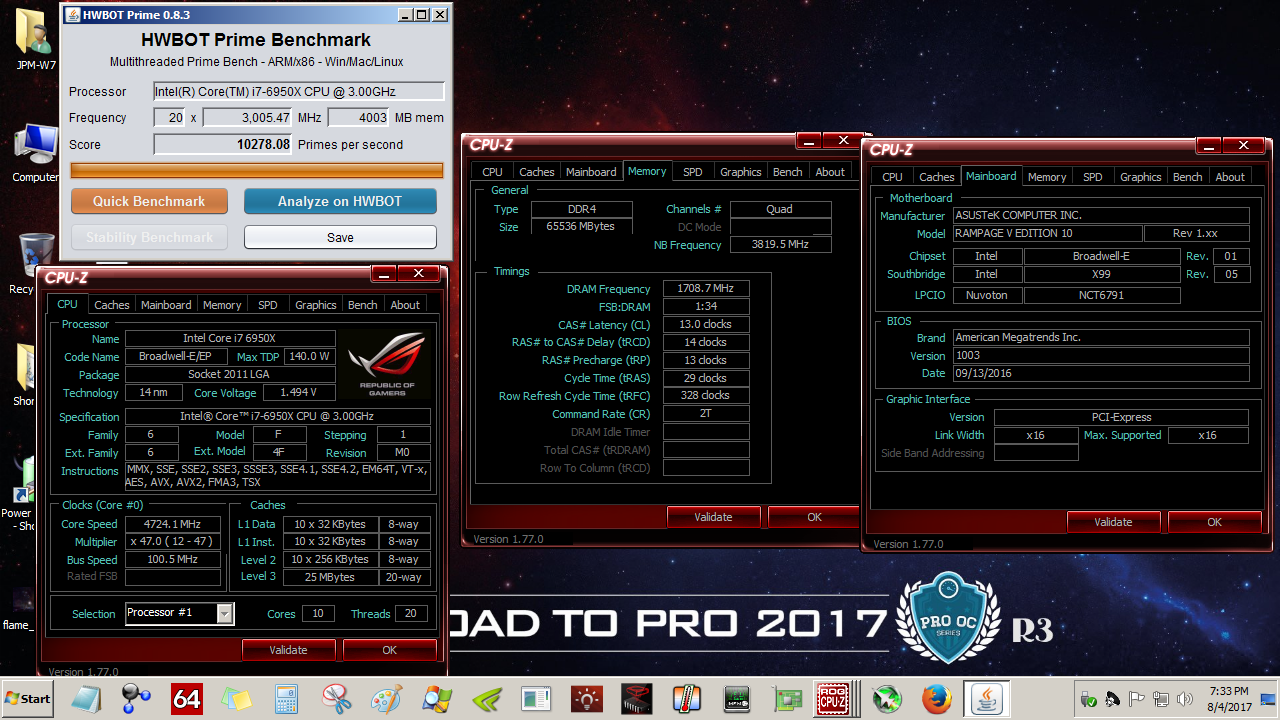Select the Computer desktop icon
The height and width of the screenshot is (720, 1280).
(x=36, y=153)
